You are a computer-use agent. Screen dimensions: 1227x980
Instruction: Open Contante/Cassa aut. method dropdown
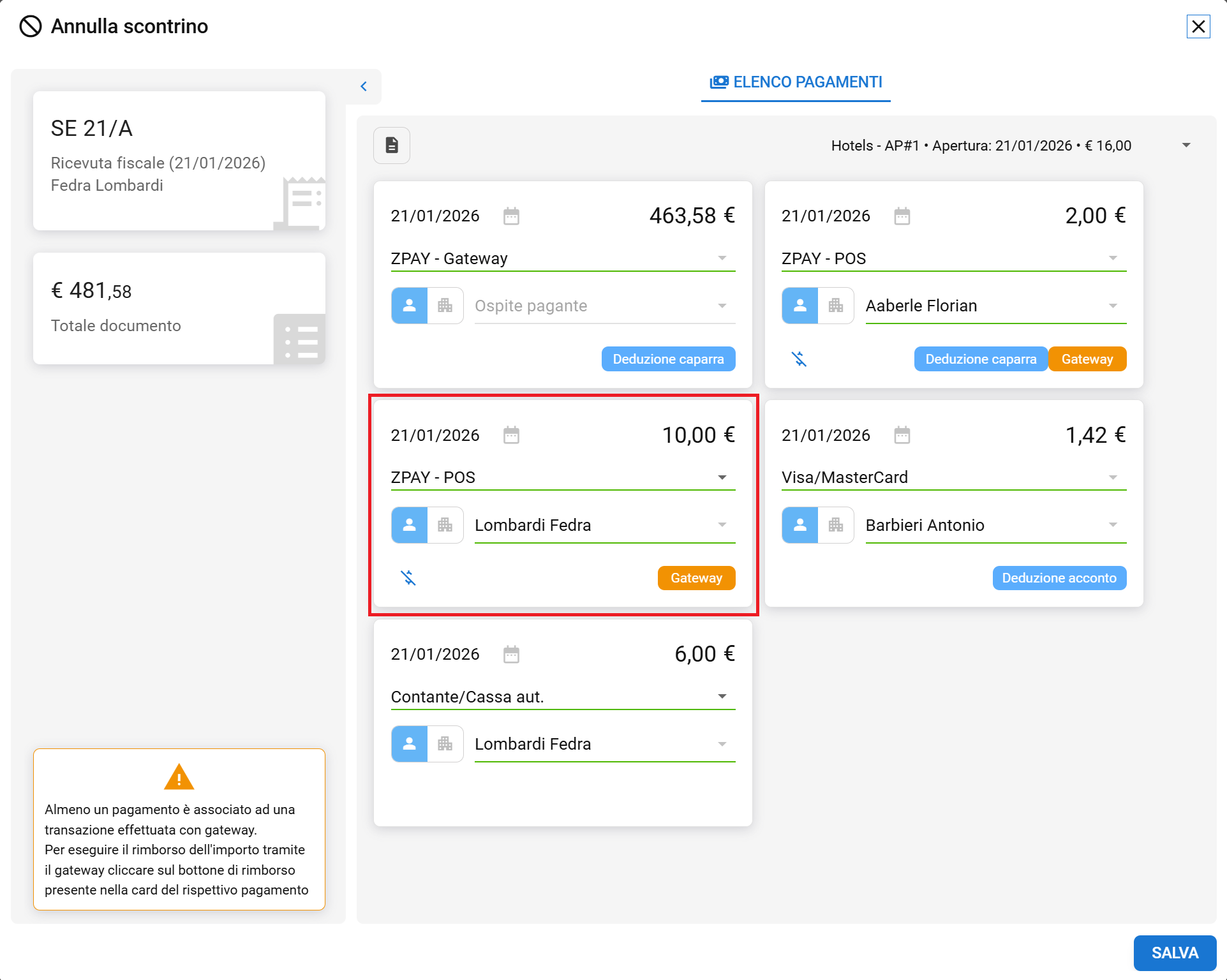[722, 697]
